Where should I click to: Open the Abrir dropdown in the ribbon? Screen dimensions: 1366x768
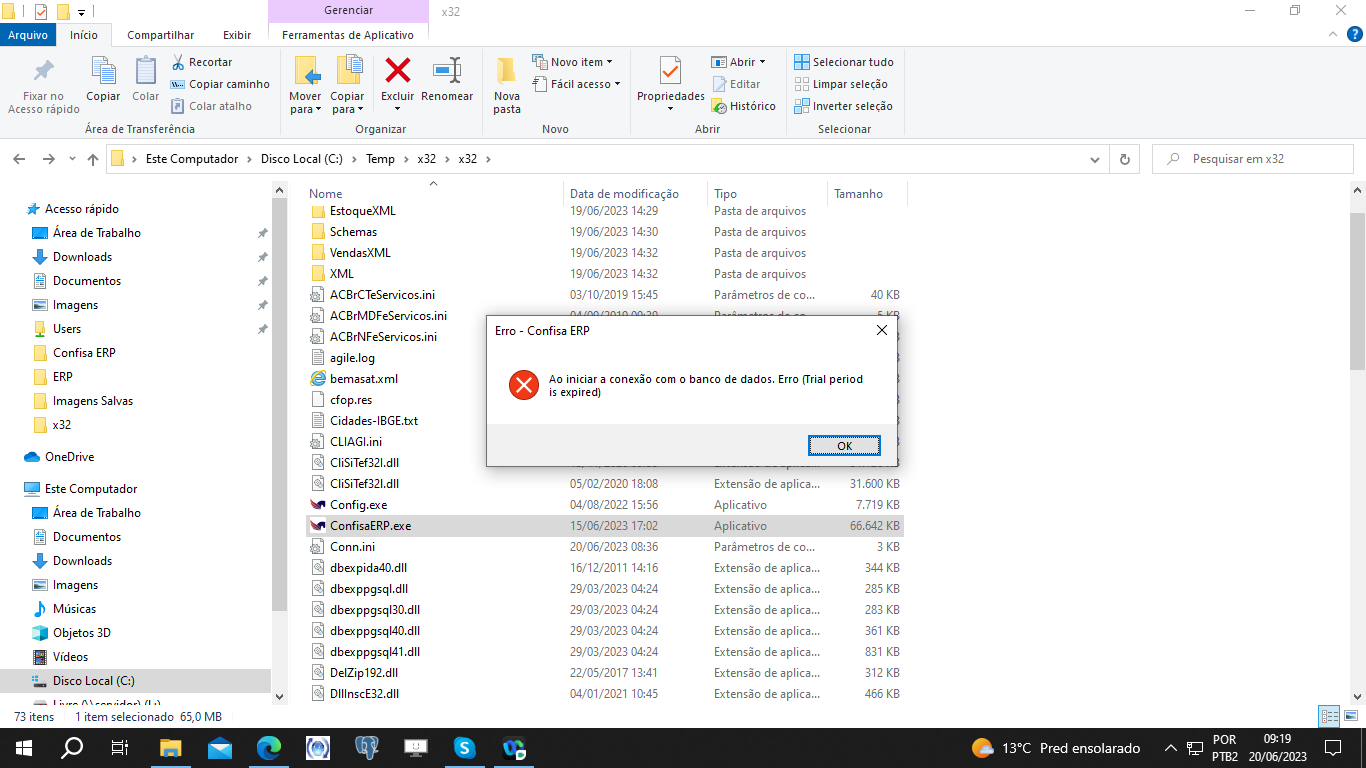[x=739, y=62]
